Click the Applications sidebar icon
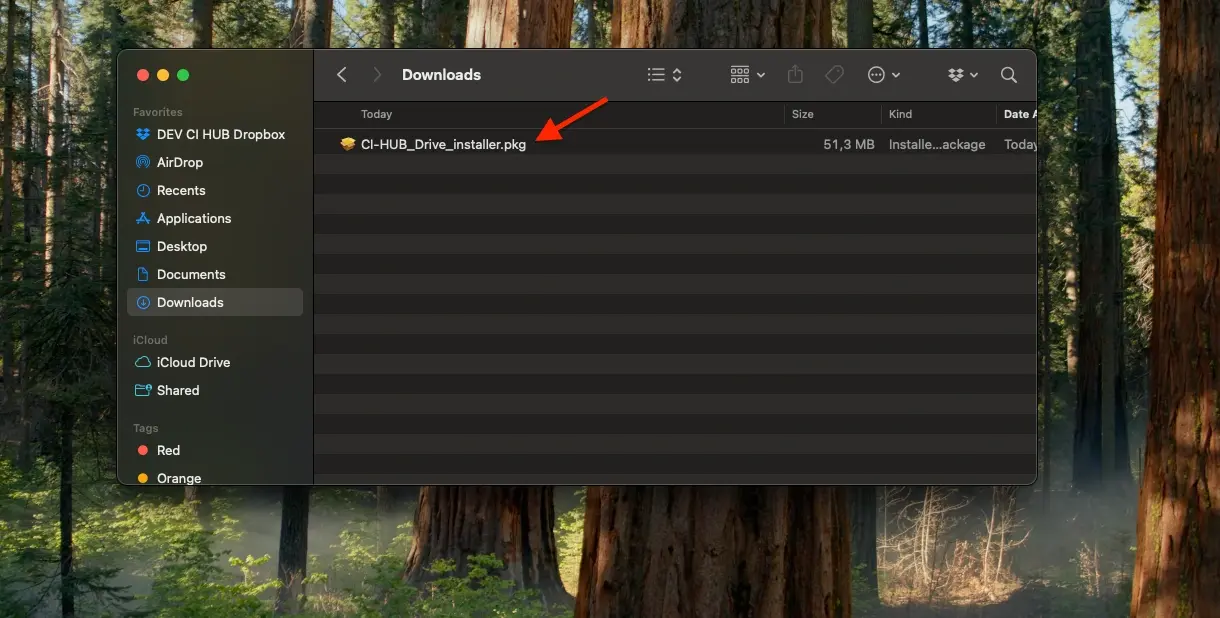The width and height of the screenshot is (1220, 618). tap(143, 218)
